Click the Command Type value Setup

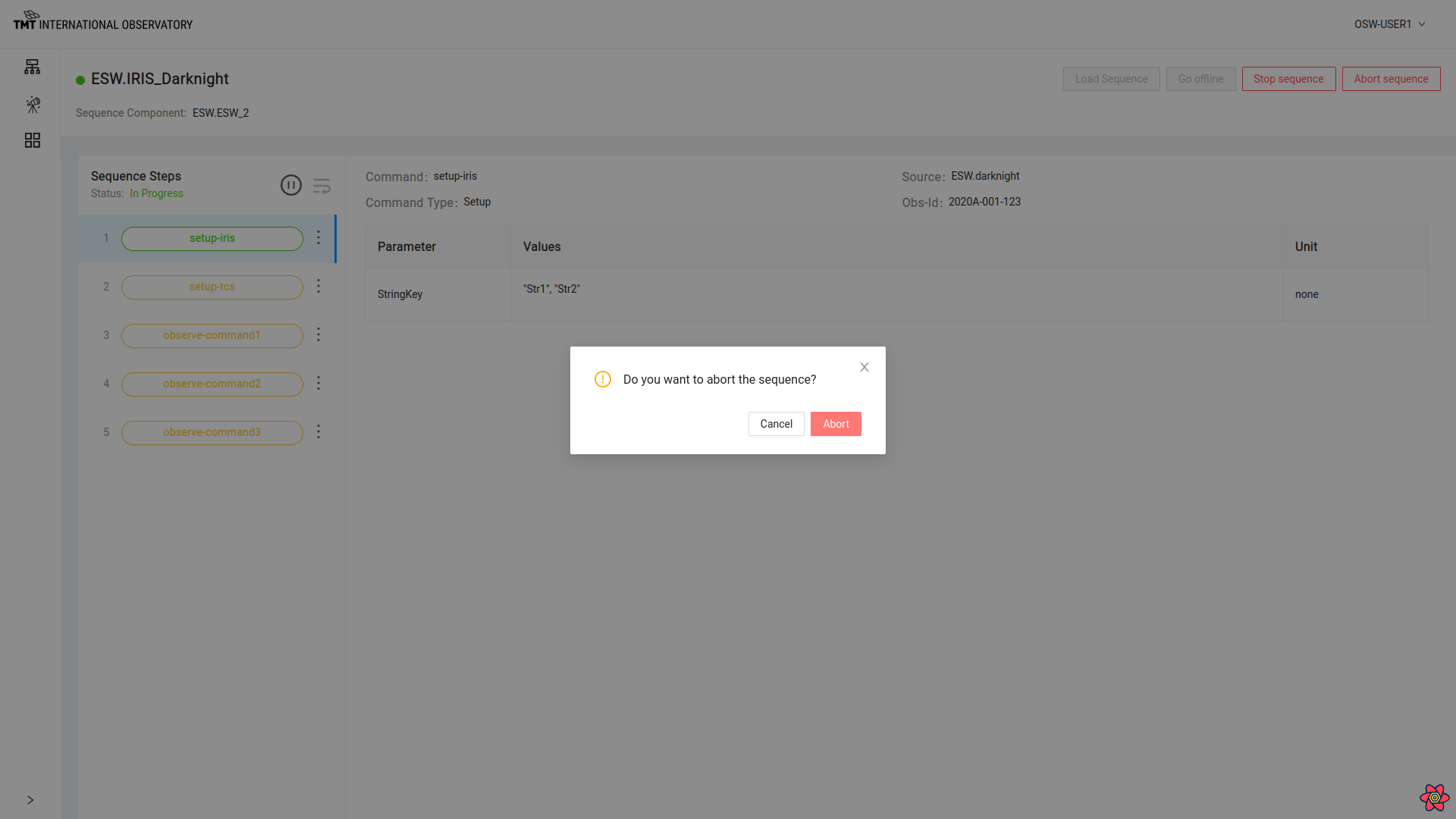point(477,202)
